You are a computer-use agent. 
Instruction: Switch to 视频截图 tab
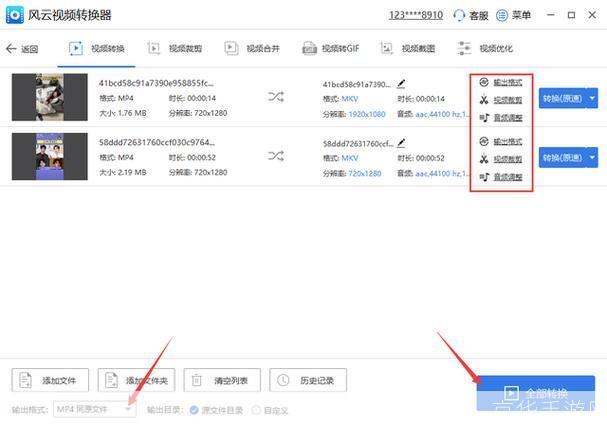click(408, 49)
